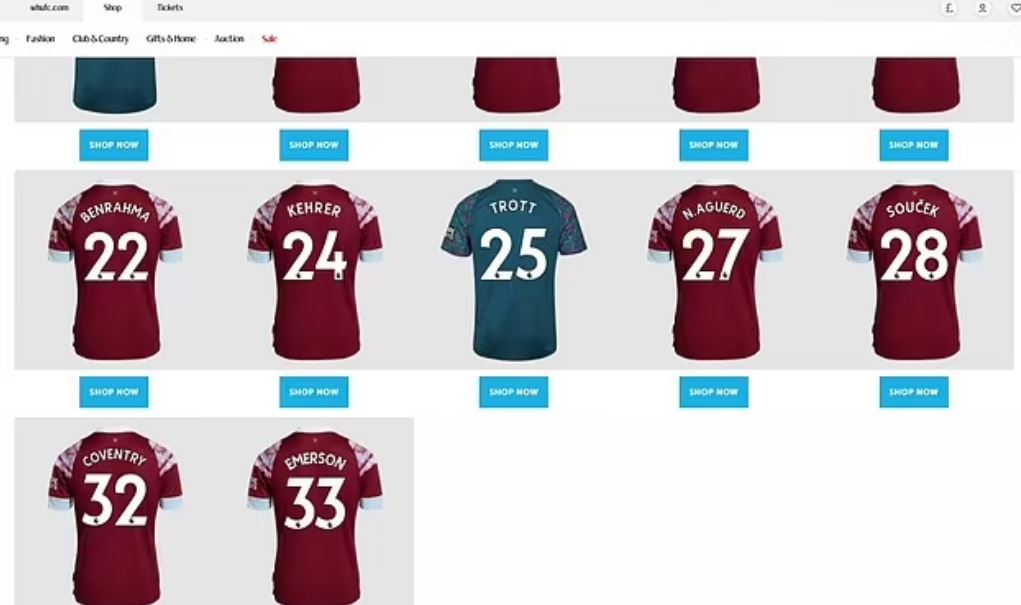1021x605 pixels.
Task: Switch to the Tickets tab
Action: 169,8
